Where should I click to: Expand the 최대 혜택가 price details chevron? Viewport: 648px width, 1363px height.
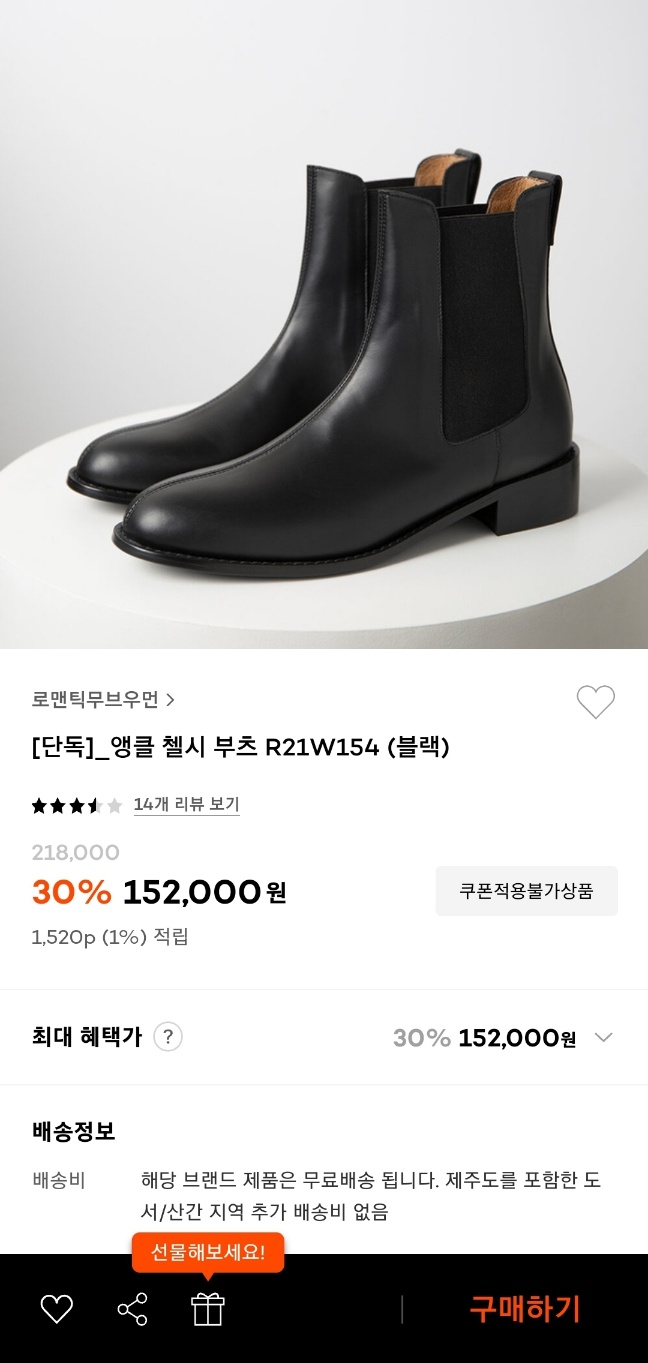tap(604, 1038)
